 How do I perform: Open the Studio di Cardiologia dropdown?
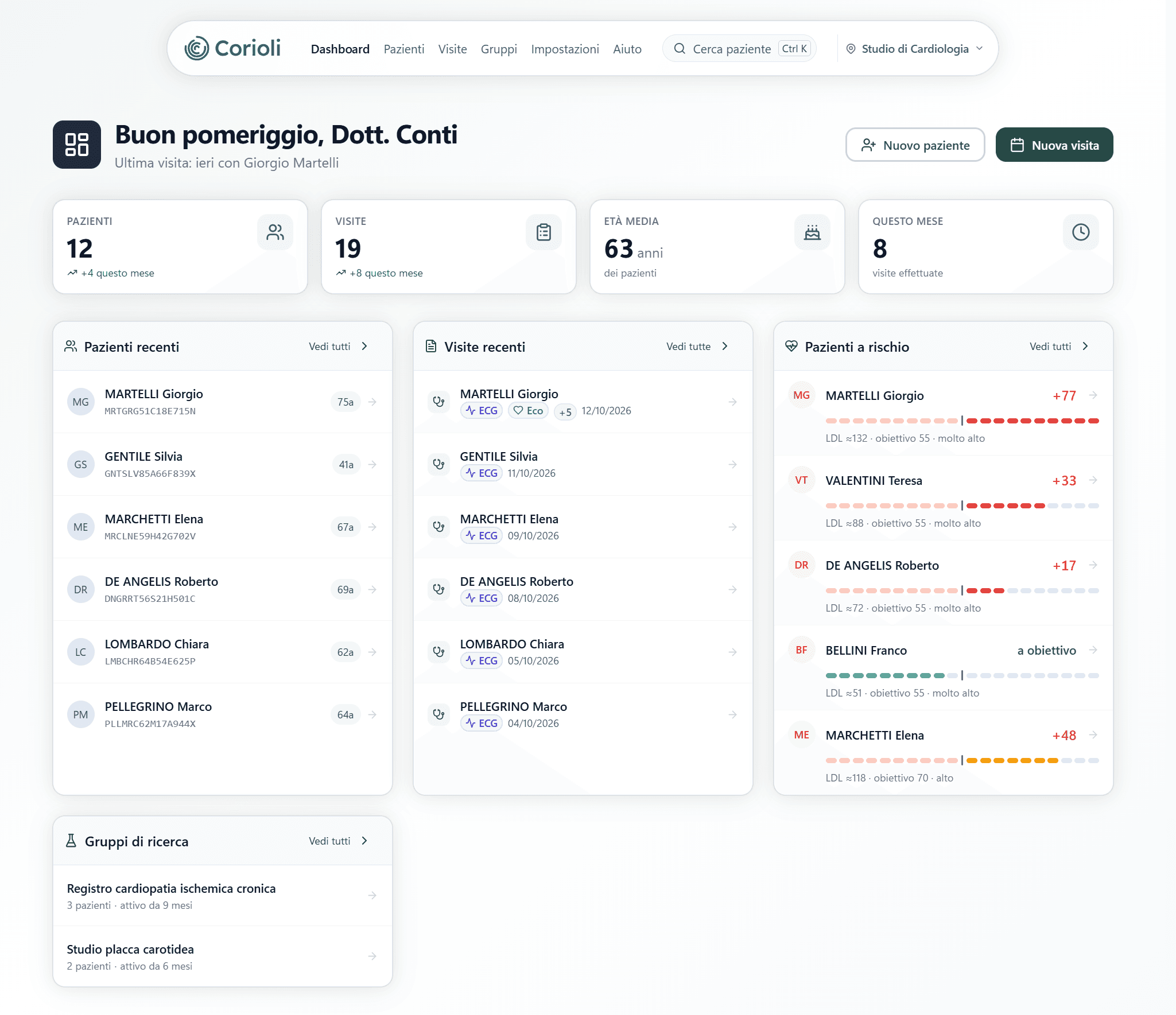(x=915, y=49)
